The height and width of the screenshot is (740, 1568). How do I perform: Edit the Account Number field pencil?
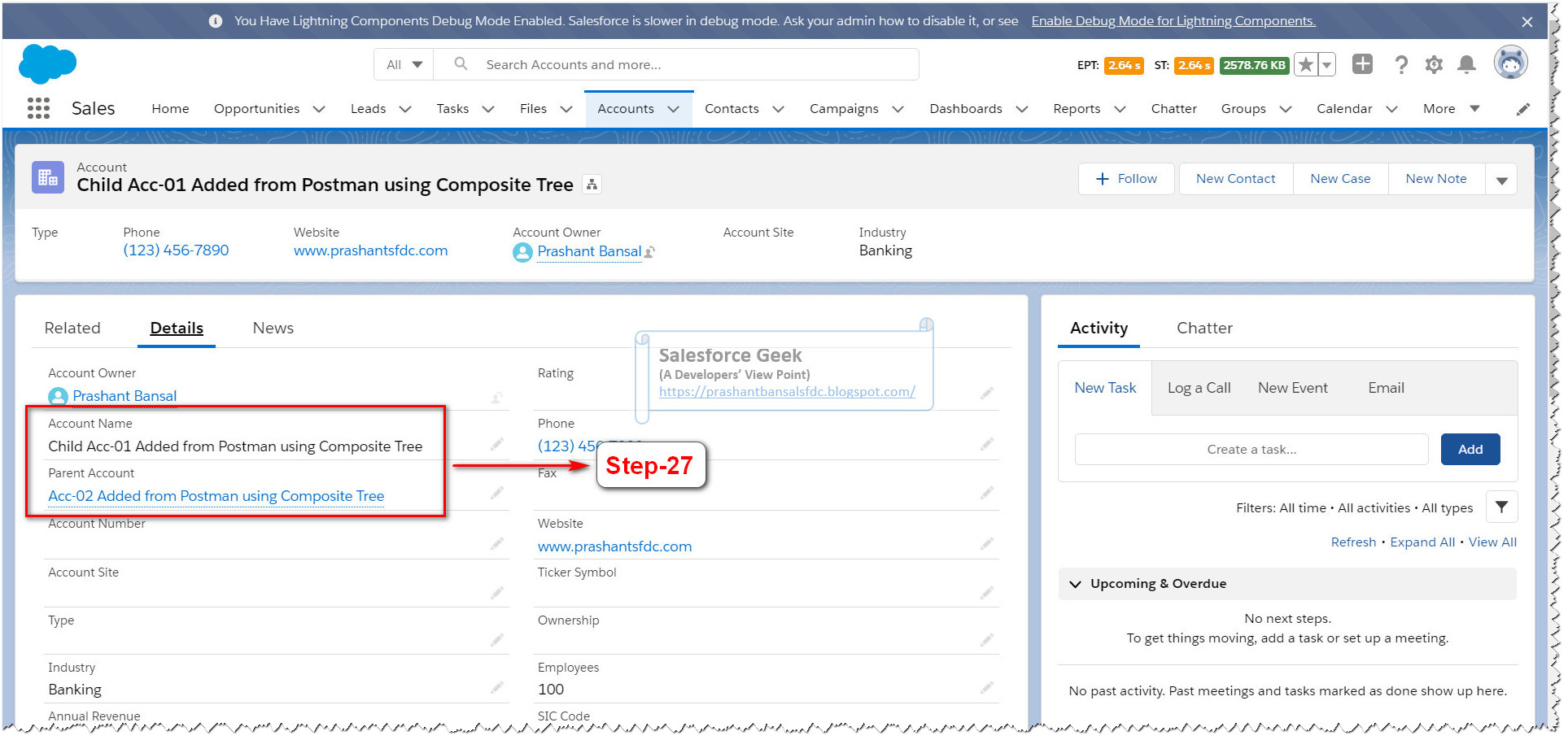(x=497, y=543)
